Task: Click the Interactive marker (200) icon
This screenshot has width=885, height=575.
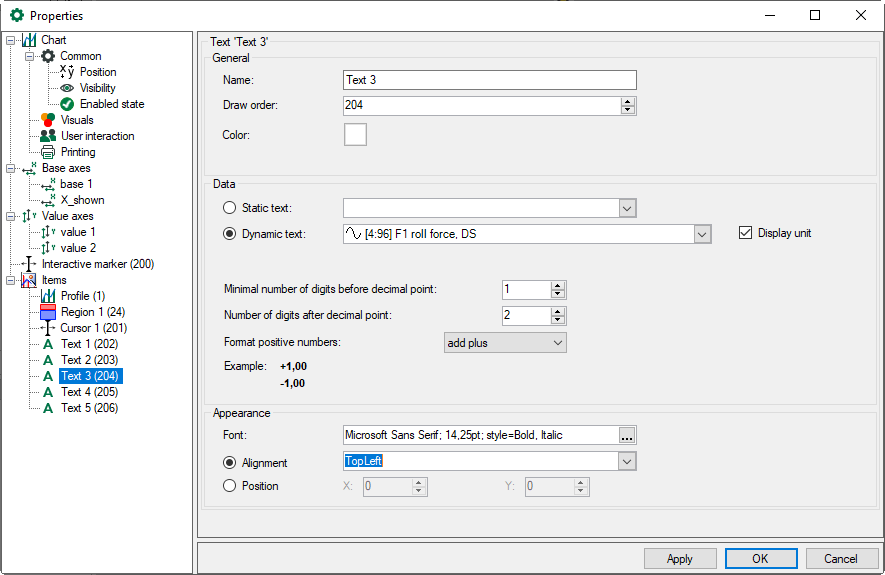Action: click(29, 264)
